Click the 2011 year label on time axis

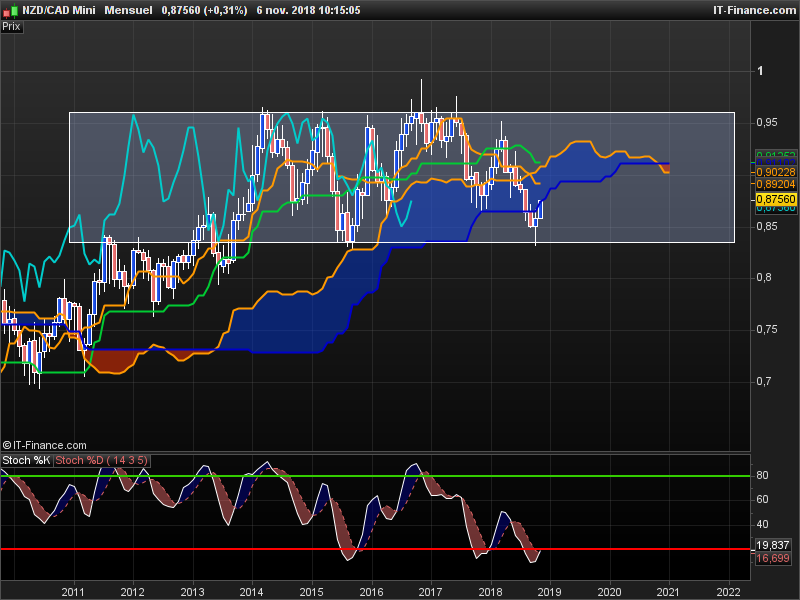(73, 592)
